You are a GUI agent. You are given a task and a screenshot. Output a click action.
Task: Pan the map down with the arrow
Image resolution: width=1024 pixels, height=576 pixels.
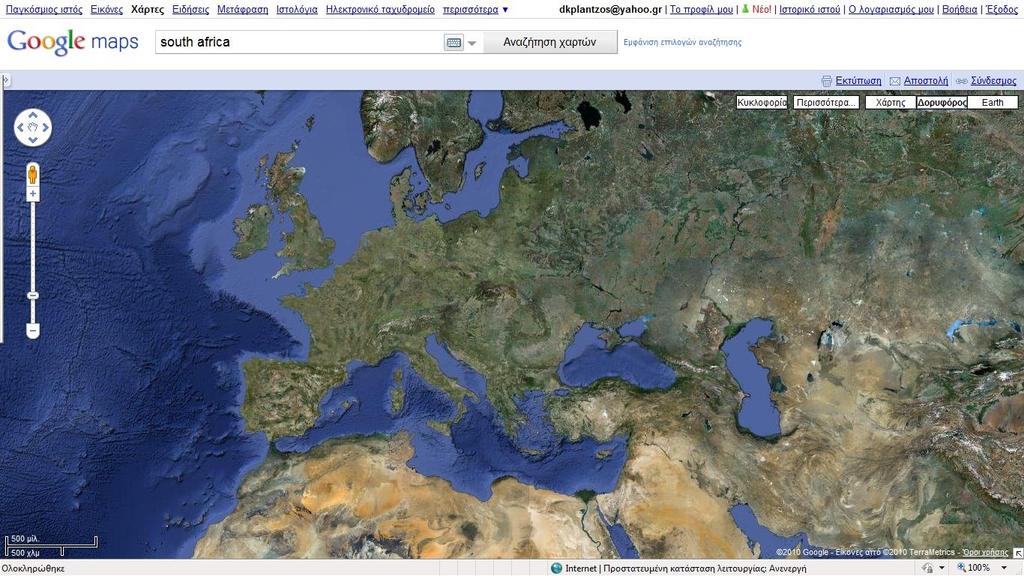pyautogui.click(x=33, y=140)
